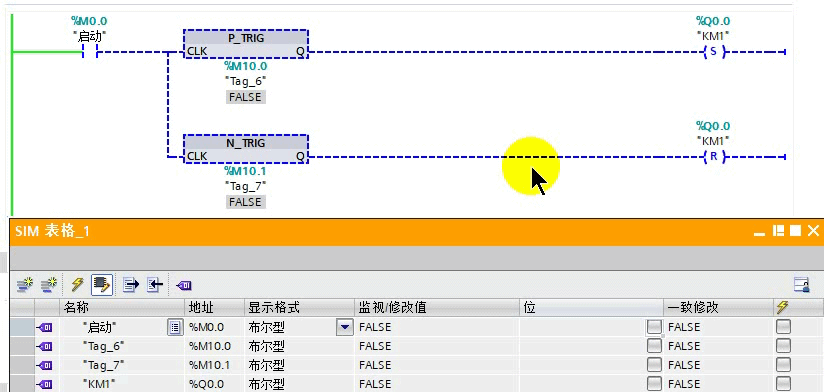The image size is (824, 392).
Task: Click the %M10.1 address cell in table
Action: [x=214, y=365]
